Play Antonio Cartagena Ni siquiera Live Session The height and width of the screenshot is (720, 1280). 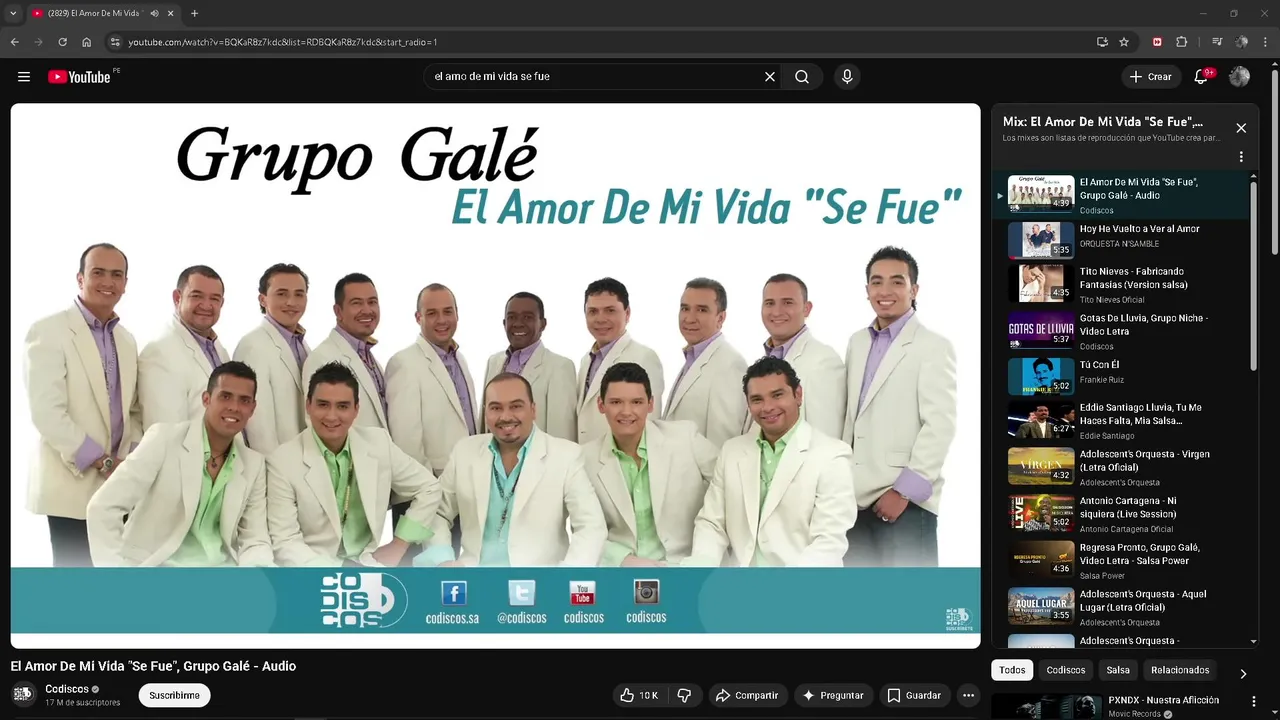point(1120,513)
